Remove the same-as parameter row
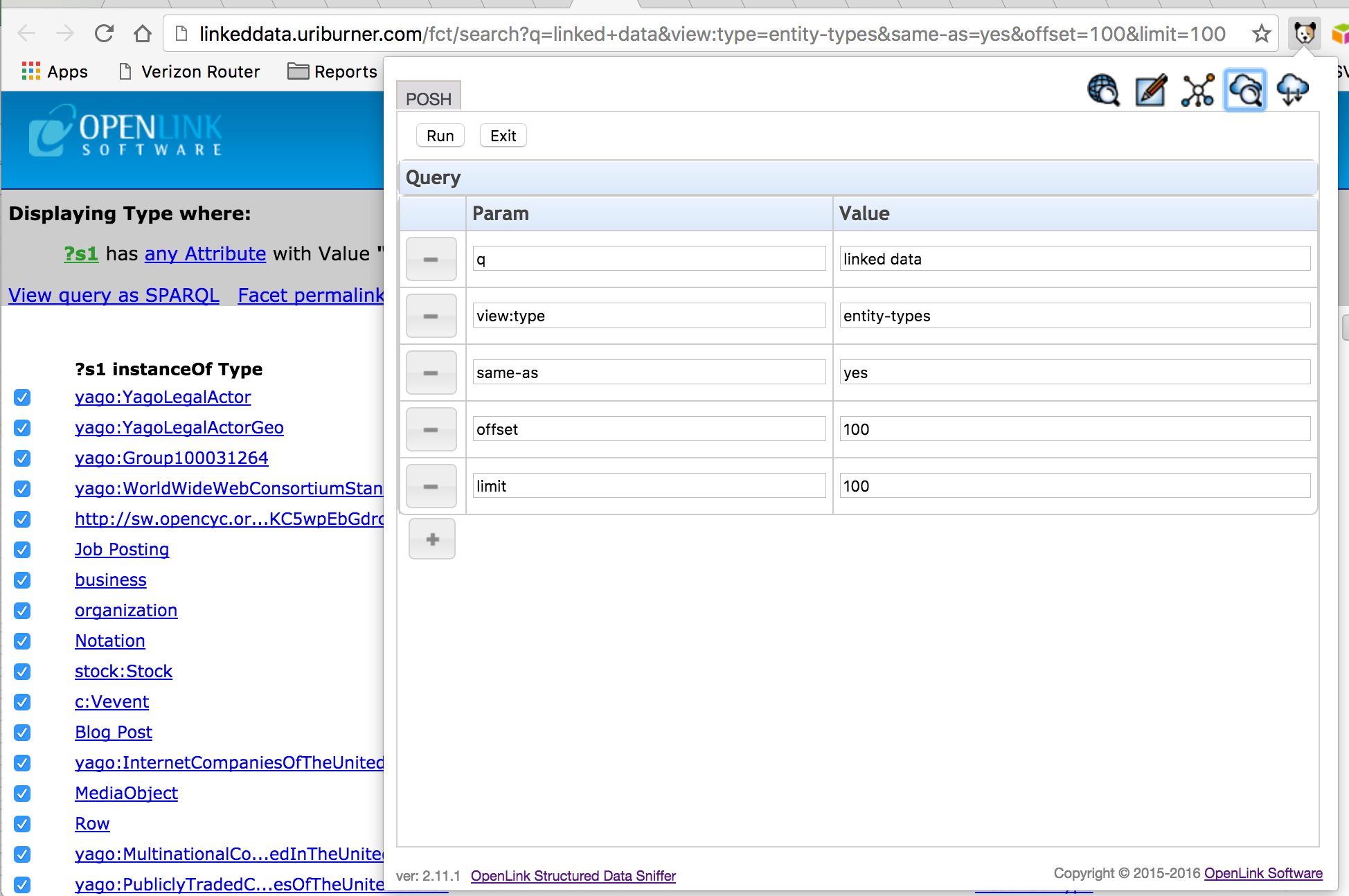 coord(431,373)
